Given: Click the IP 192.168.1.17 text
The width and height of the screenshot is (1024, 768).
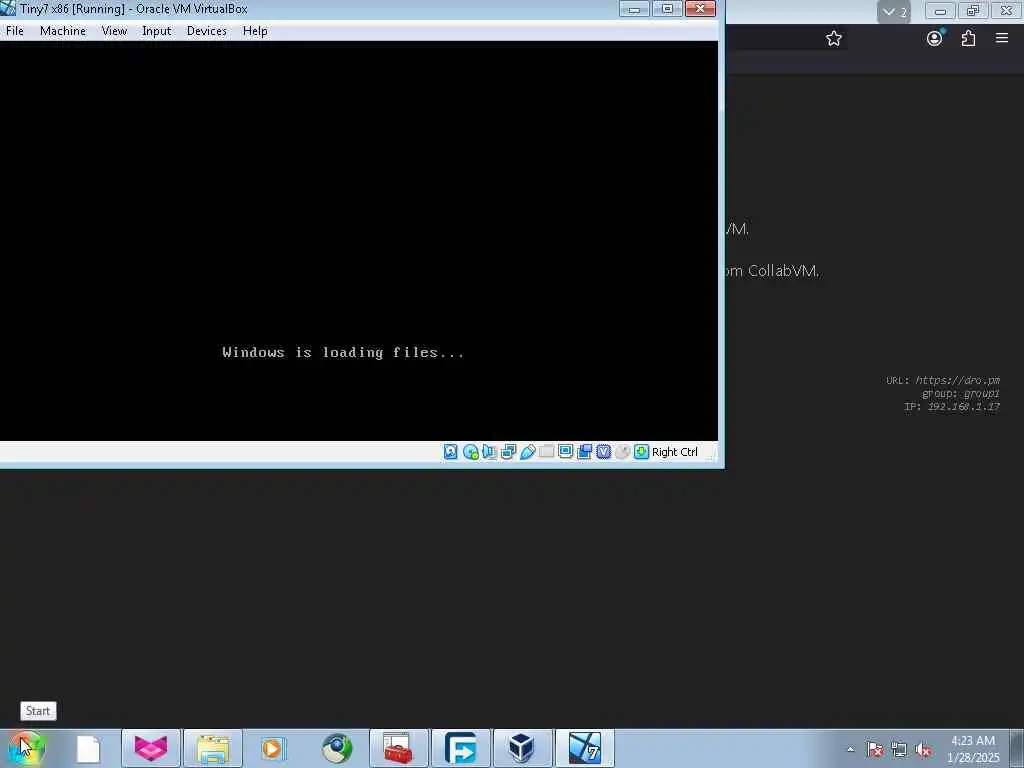Looking at the screenshot, I should pos(952,406).
